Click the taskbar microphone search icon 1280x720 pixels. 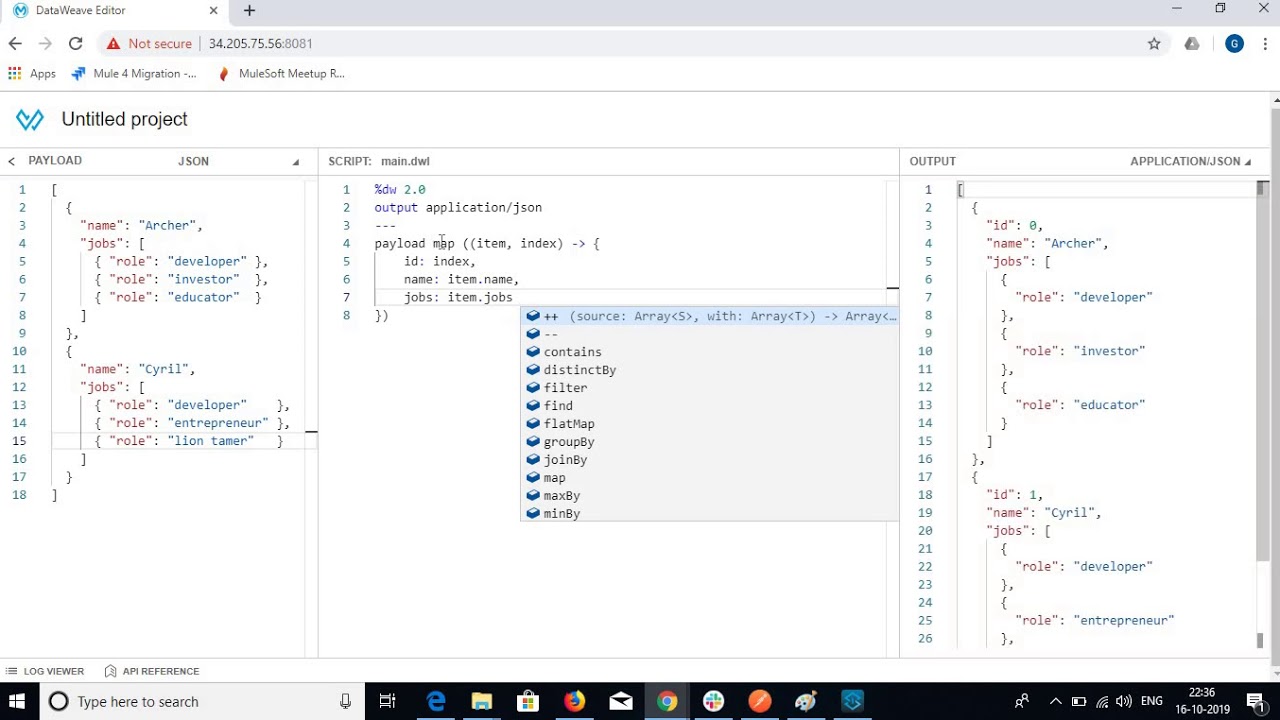click(x=345, y=701)
